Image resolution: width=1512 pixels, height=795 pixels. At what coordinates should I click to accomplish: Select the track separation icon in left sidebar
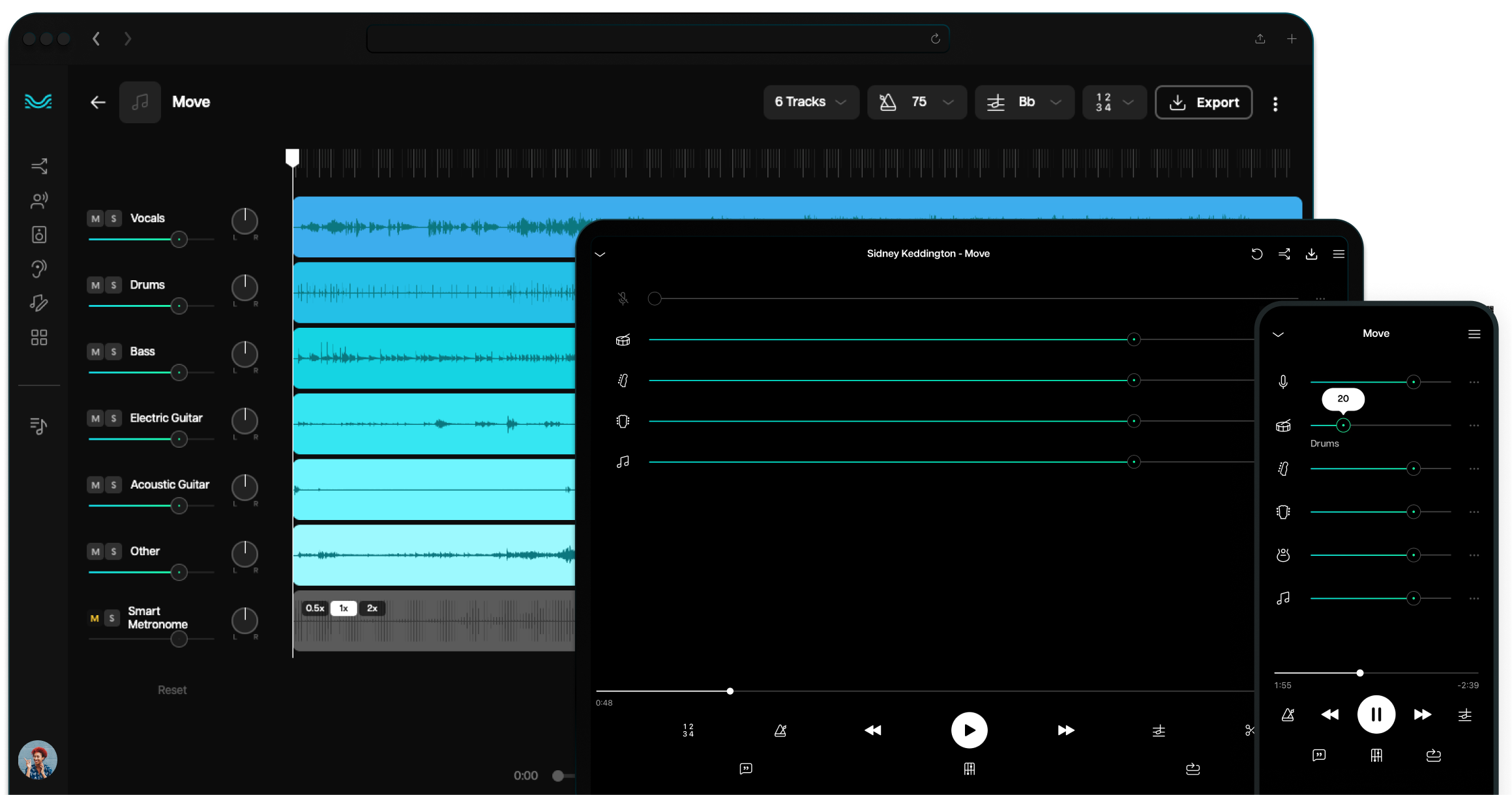[39, 166]
